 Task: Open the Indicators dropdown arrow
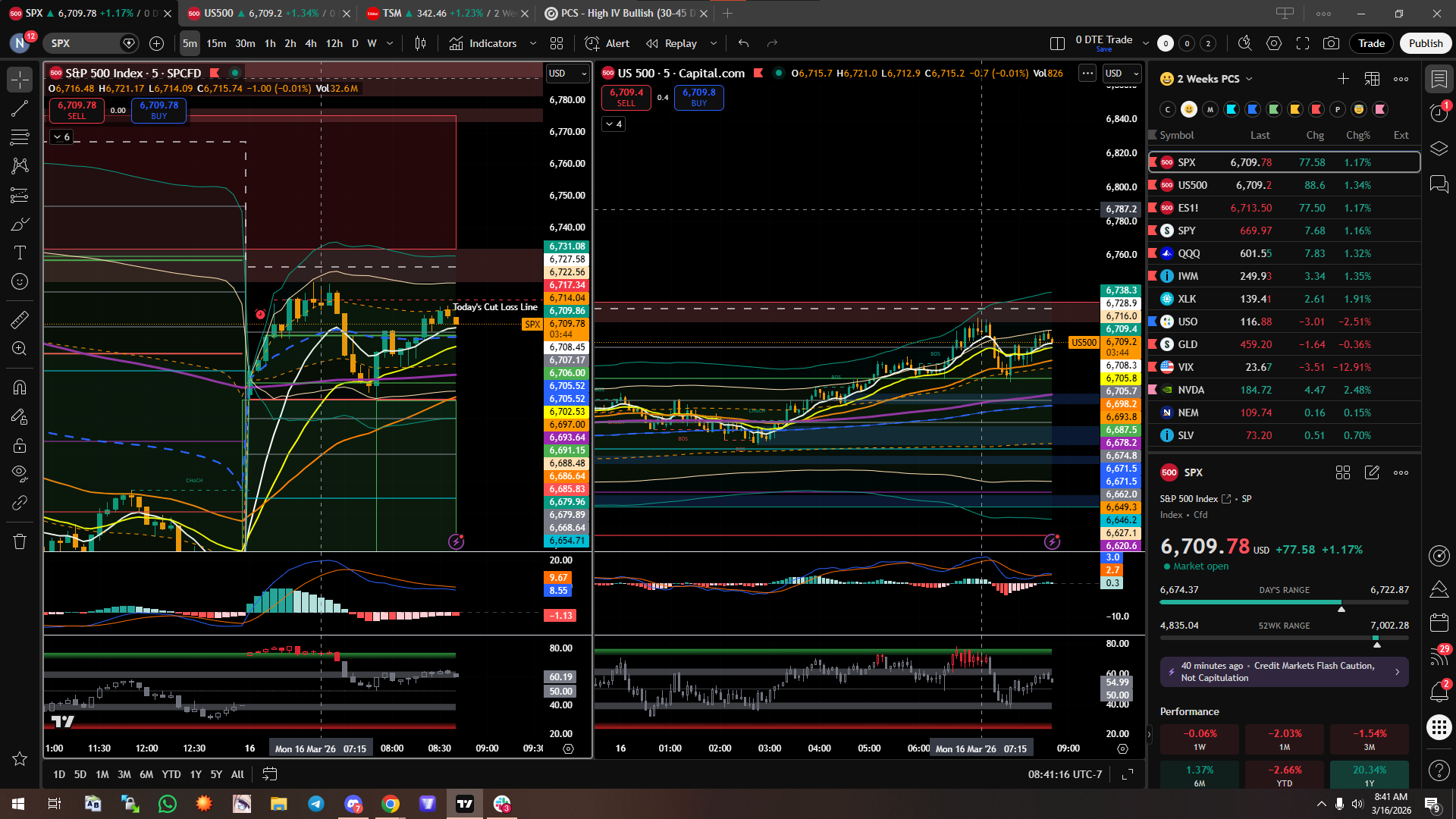pyautogui.click(x=532, y=43)
